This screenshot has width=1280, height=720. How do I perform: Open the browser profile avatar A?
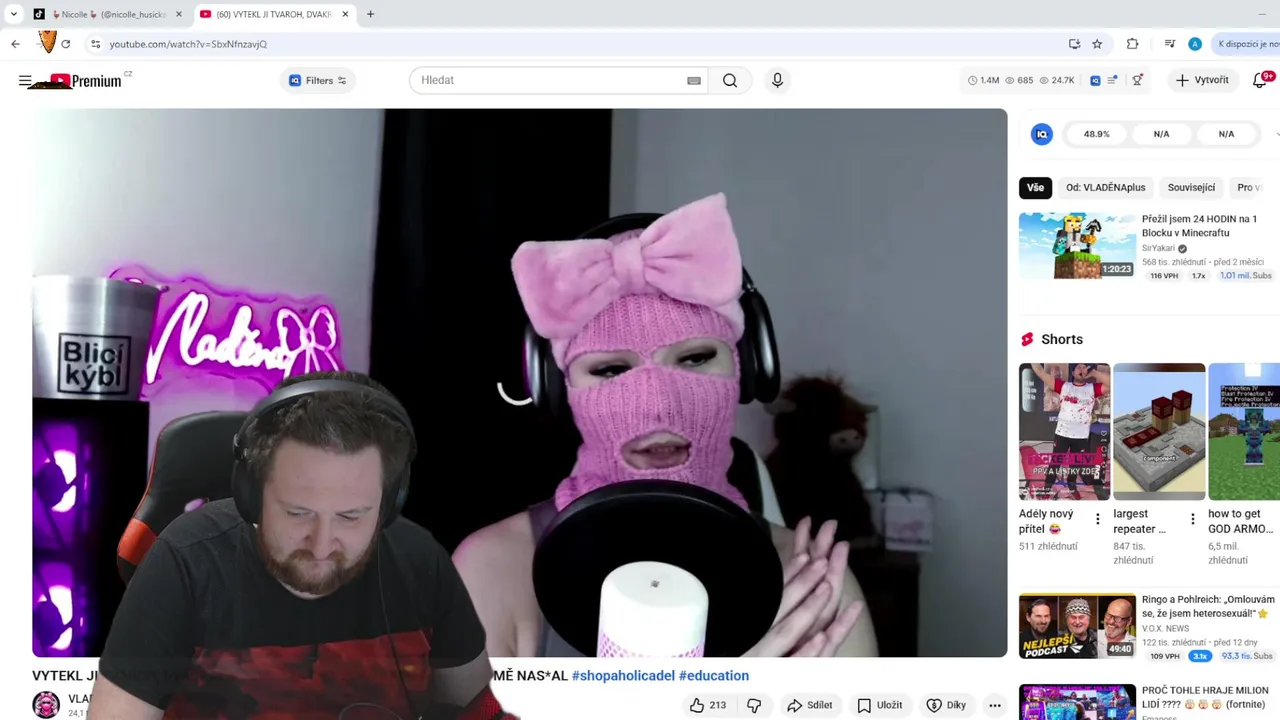[x=1194, y=44]
